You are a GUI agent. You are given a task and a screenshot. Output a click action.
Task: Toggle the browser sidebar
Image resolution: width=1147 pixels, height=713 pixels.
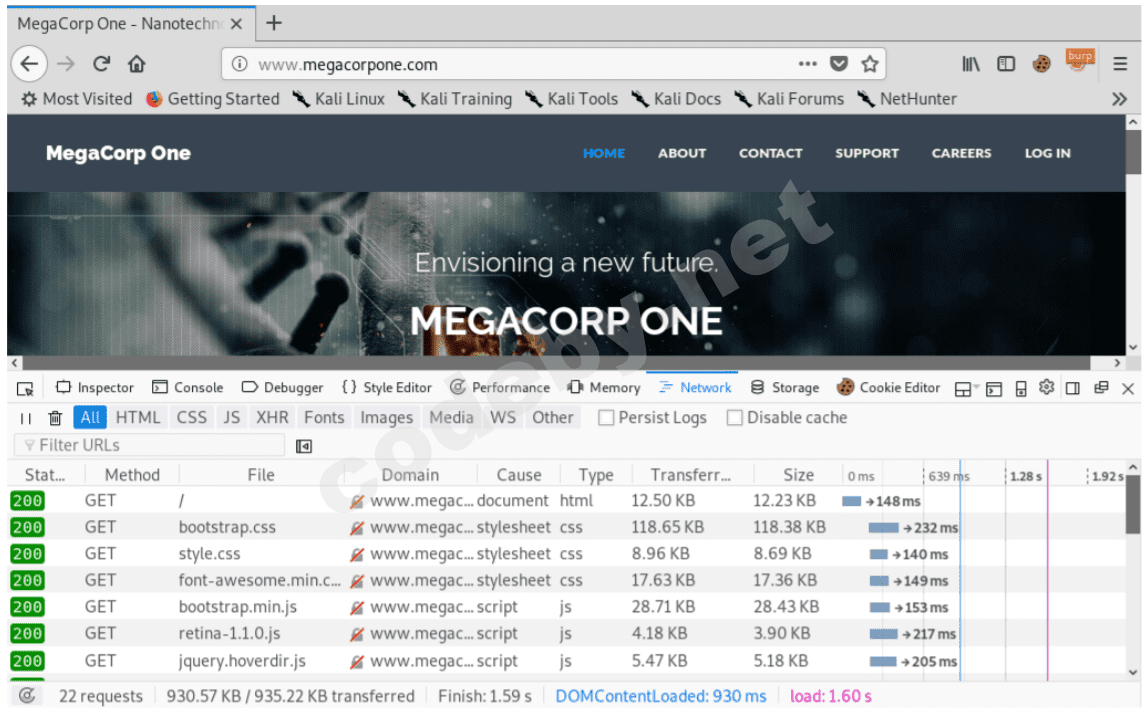[x=1006, y=64]
